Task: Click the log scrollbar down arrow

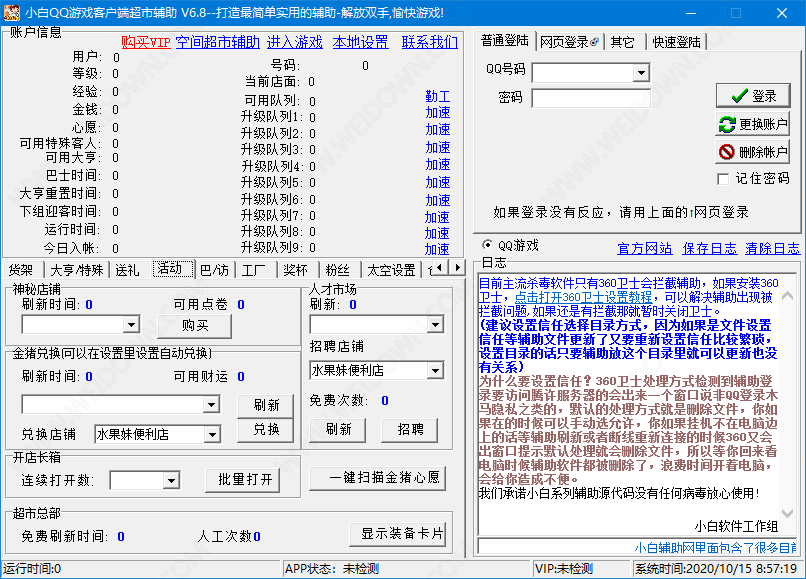Action: 787,513
